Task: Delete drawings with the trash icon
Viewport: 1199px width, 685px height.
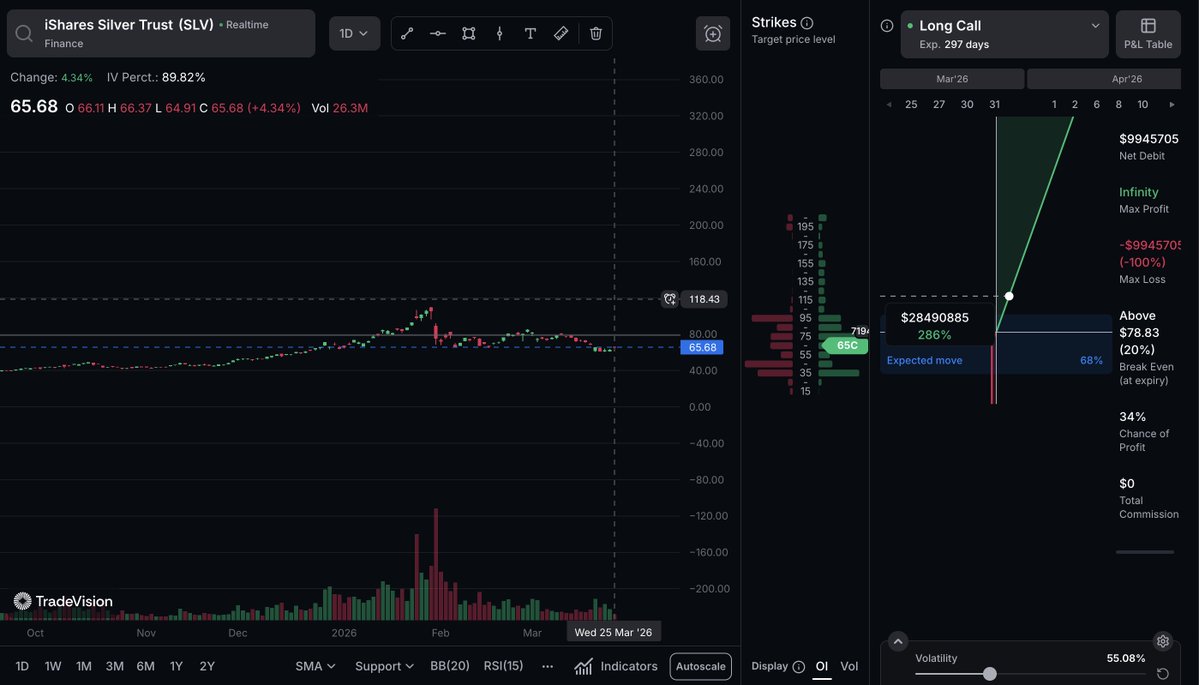Action: [x=596, y=34]
